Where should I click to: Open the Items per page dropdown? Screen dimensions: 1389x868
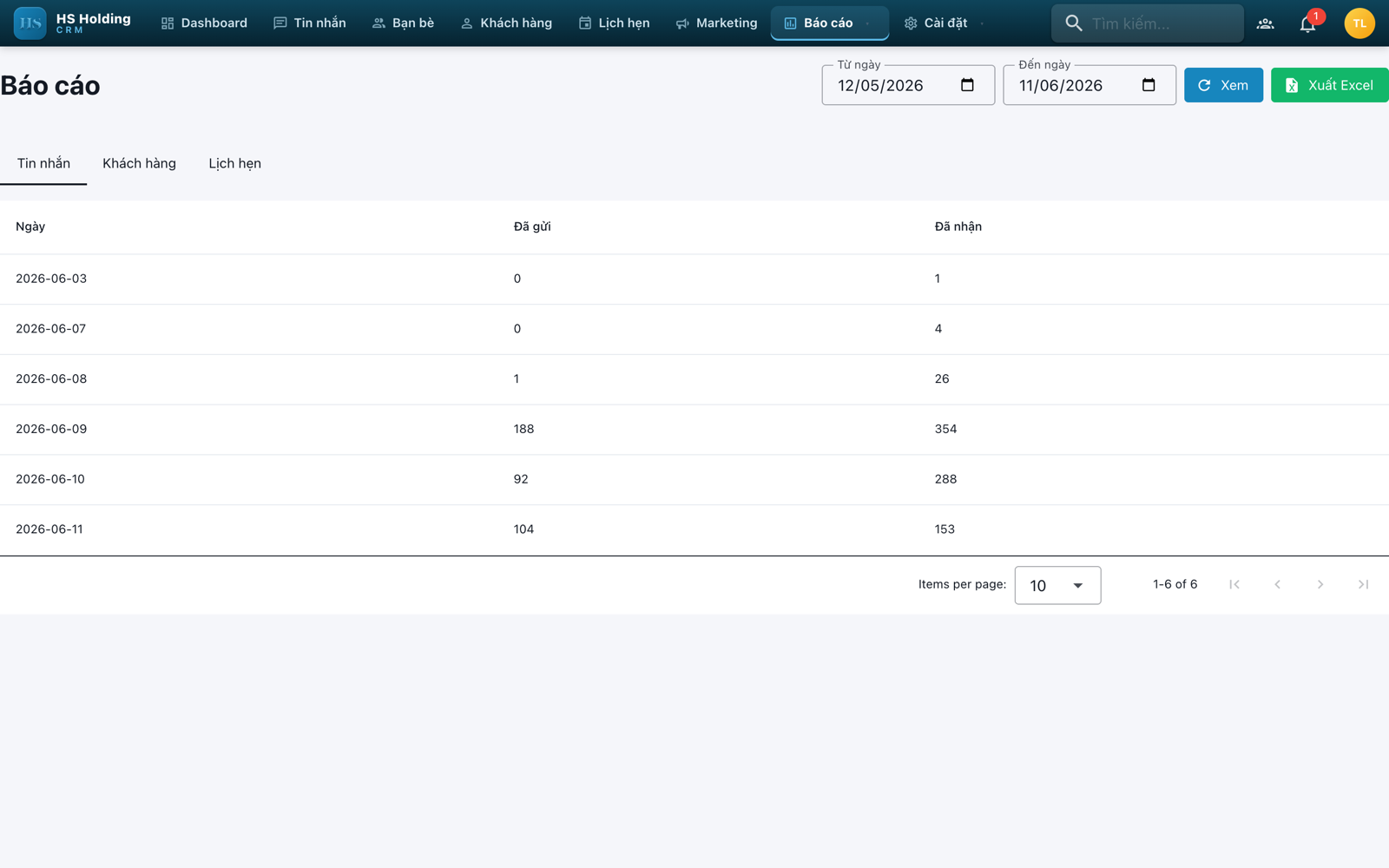click(1057, 585)
